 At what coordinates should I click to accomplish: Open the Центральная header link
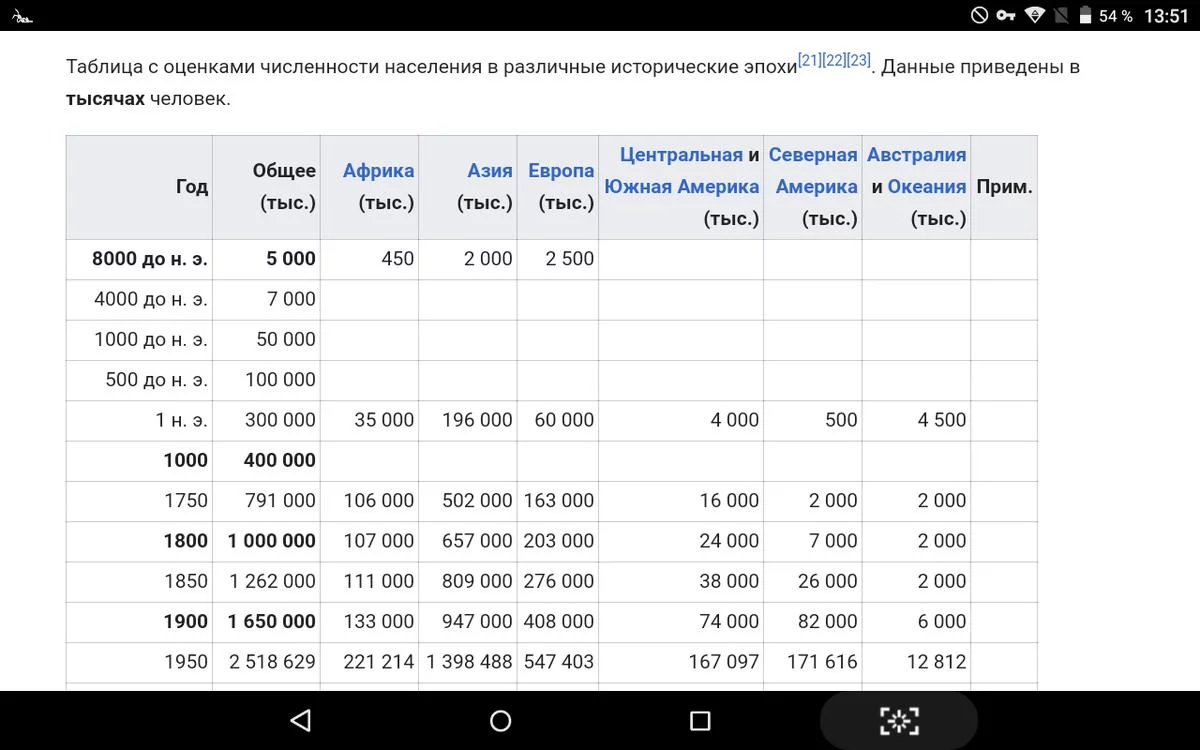681,155
